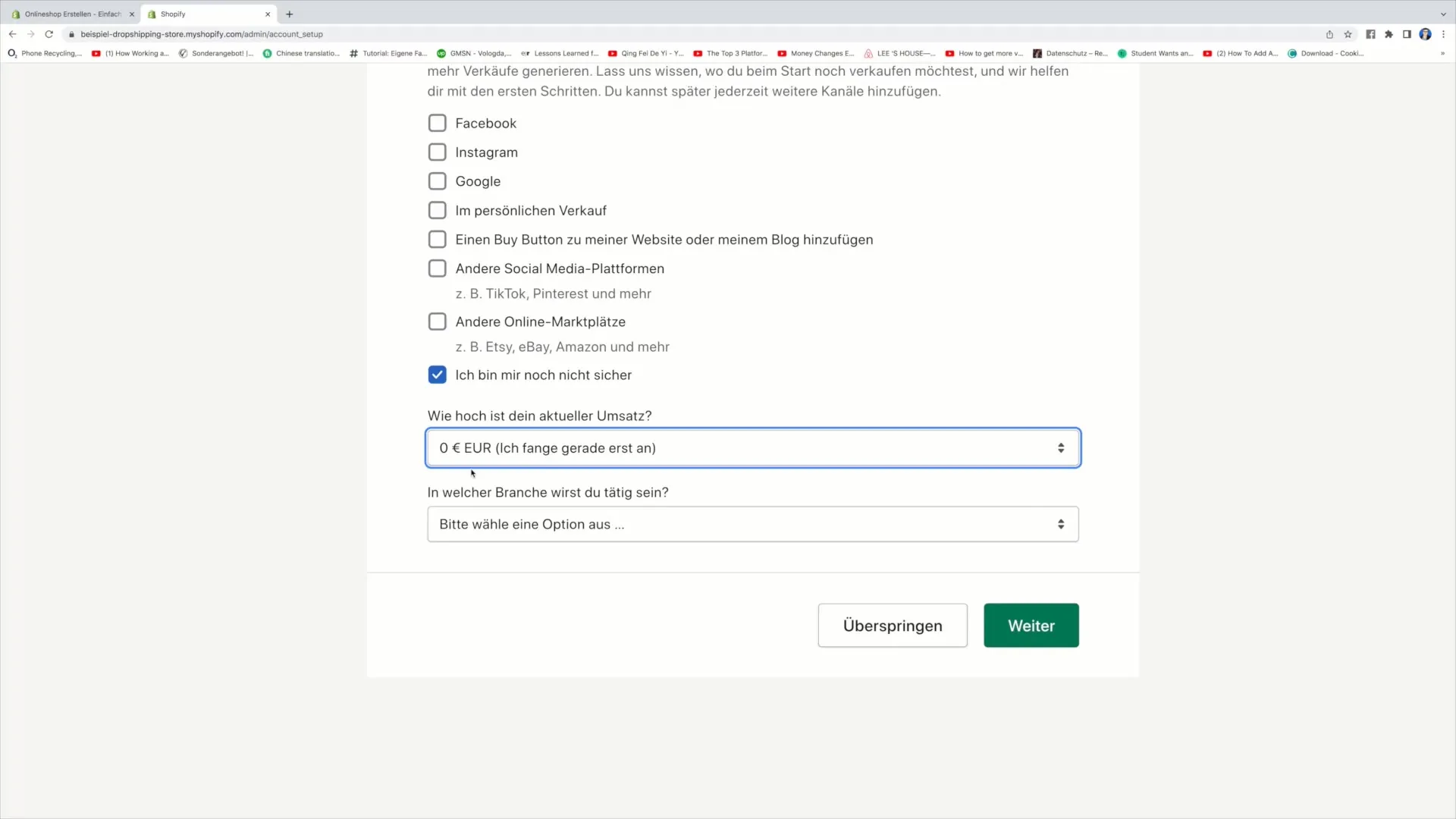
Task: Click the back navigation arrow button
Action: (x=12, y=34)
